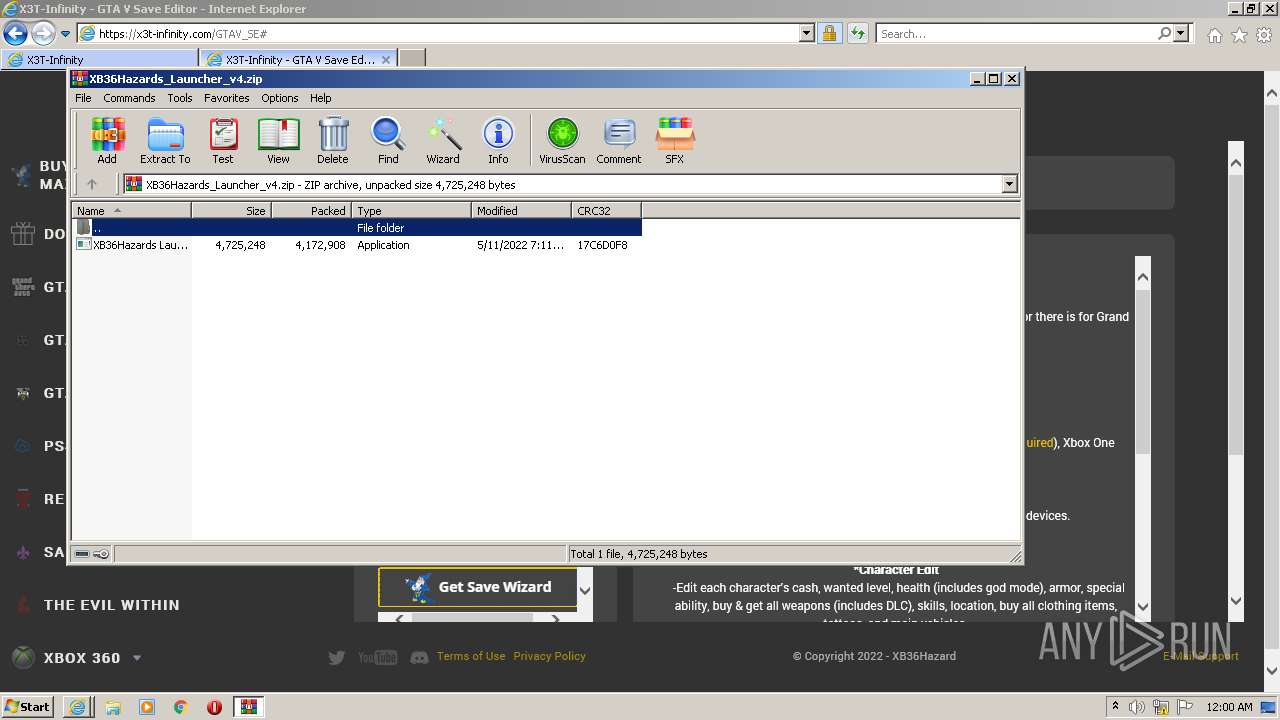Show archive Info icon
This screenshot has width=1280, height=720.
click(498, 140)
